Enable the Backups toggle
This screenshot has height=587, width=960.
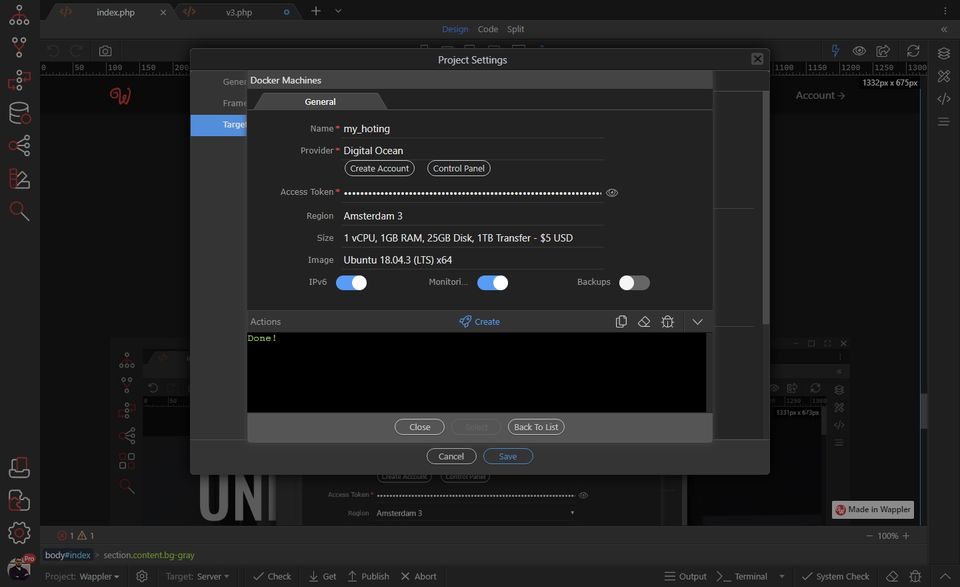(x=634, y=283)
